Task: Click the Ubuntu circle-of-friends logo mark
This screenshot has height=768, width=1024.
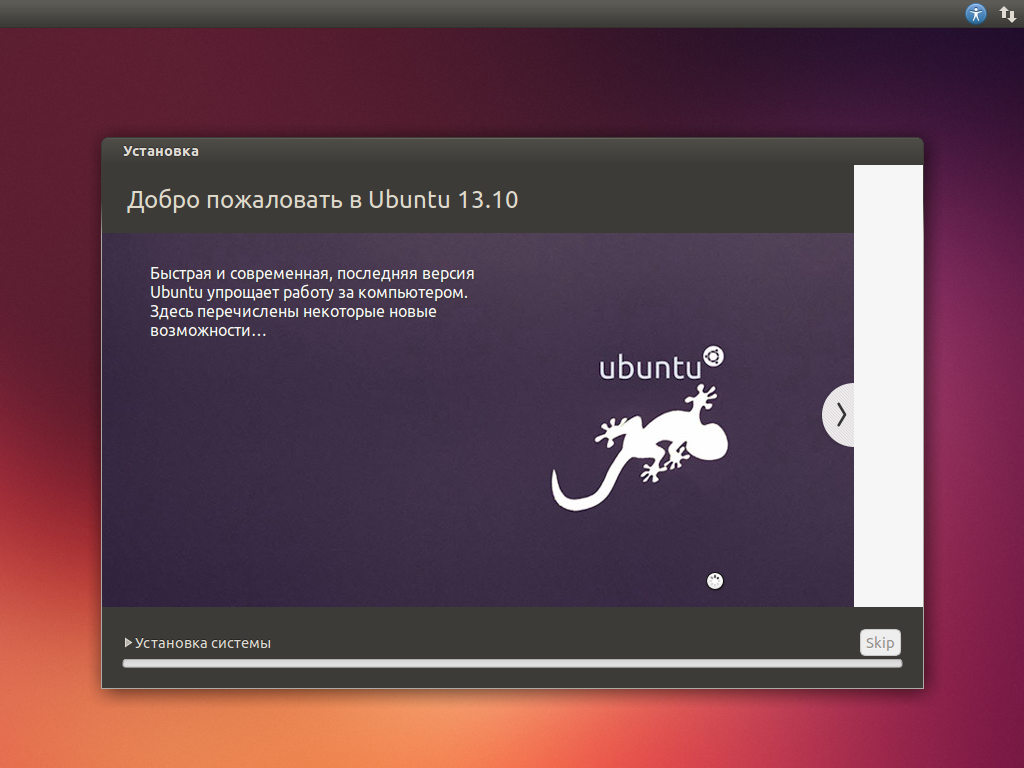Action: pyautogui.click(x=713, y=357)
